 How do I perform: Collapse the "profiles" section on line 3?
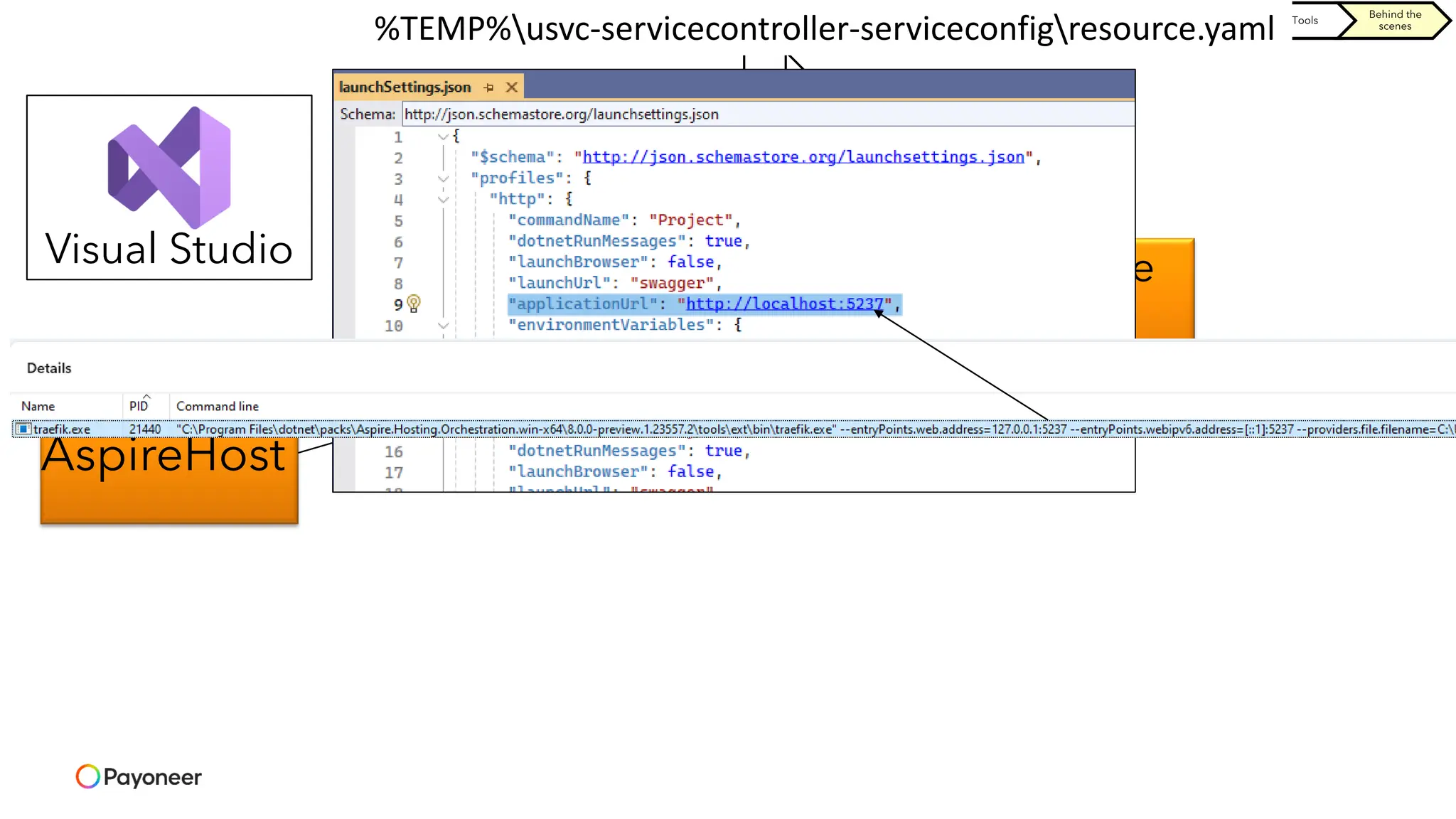coord(444,178)
